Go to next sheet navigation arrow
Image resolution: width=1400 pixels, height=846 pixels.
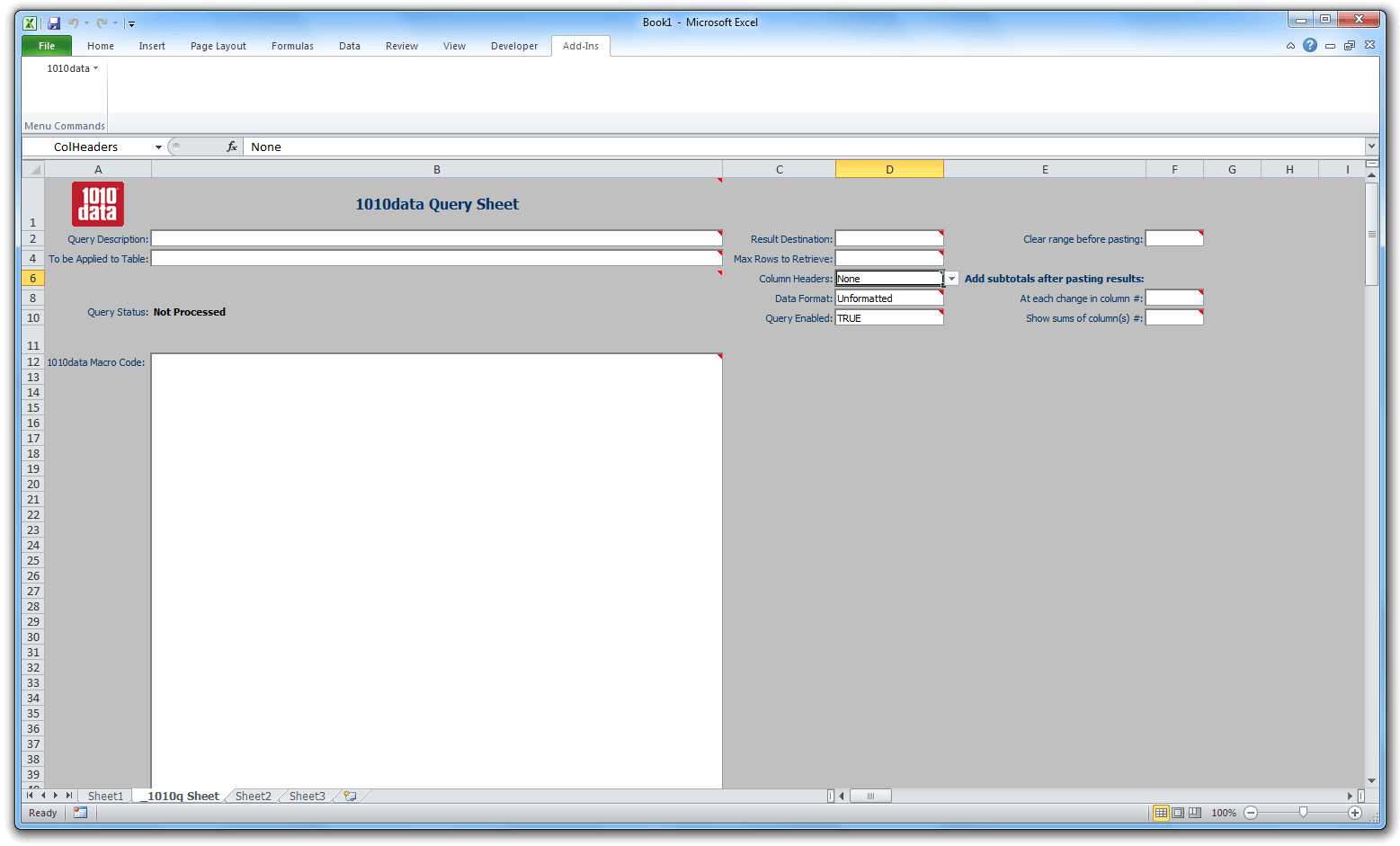(56, 796)
